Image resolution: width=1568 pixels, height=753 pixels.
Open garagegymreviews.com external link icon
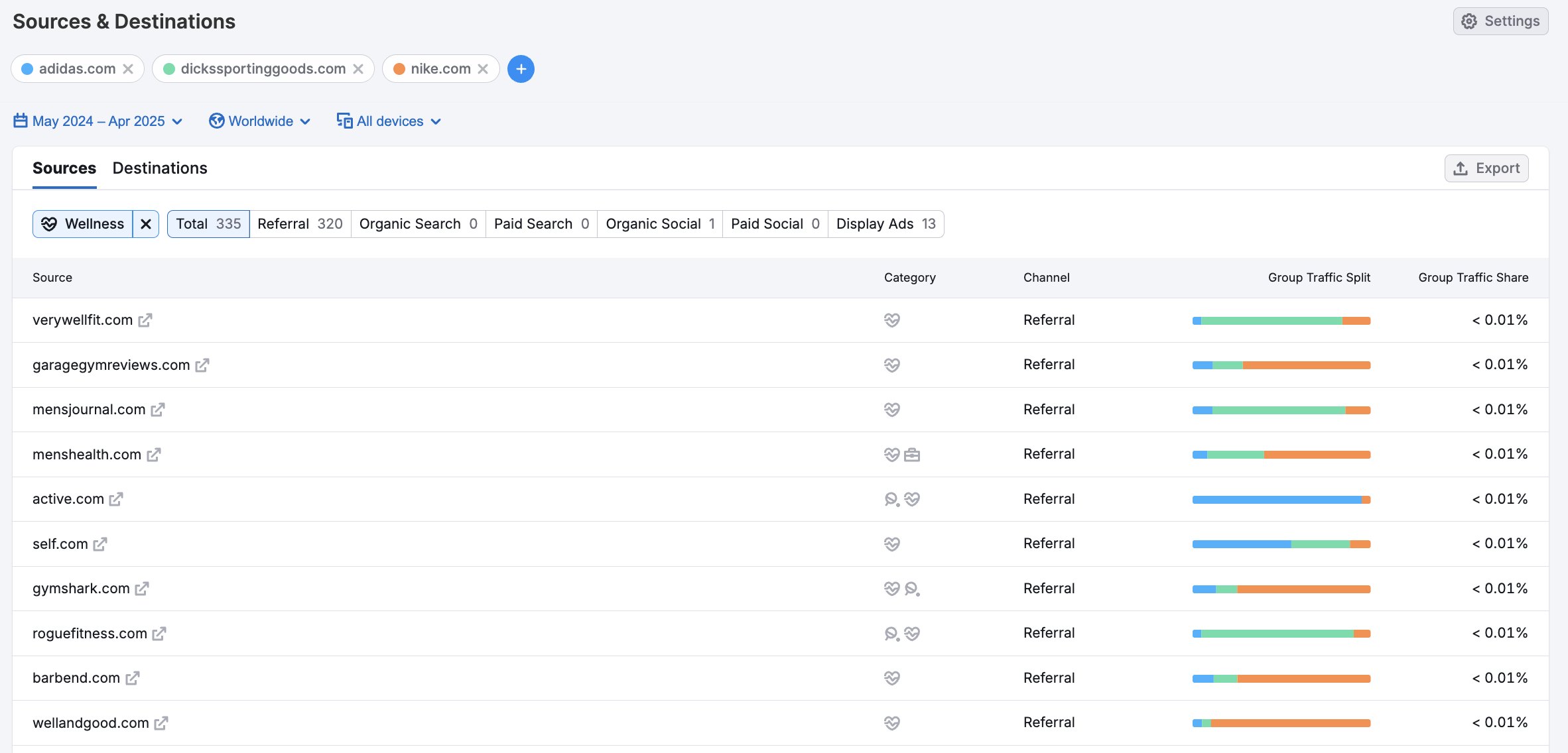click(x=202, y=365)
